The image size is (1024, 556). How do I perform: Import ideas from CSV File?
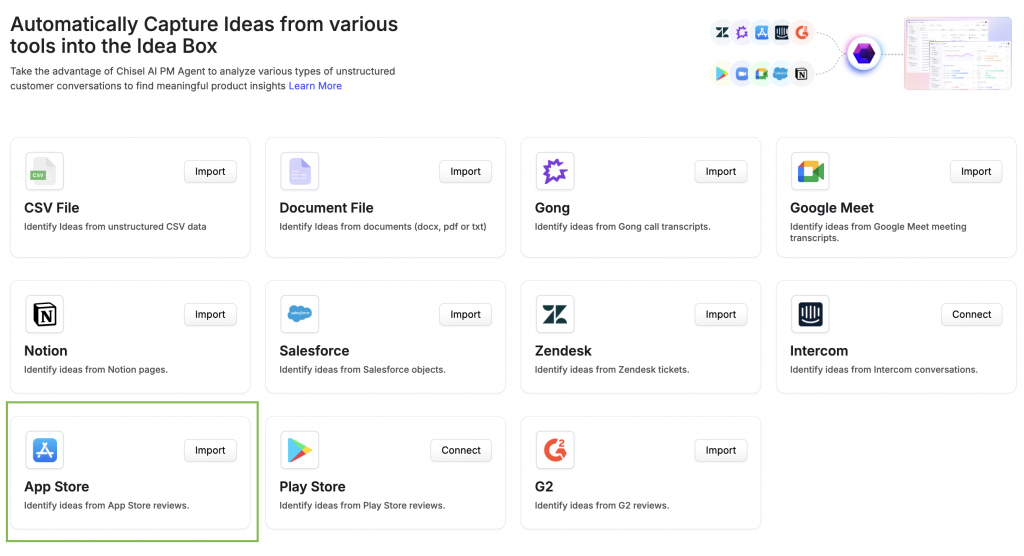click(210, 172)
